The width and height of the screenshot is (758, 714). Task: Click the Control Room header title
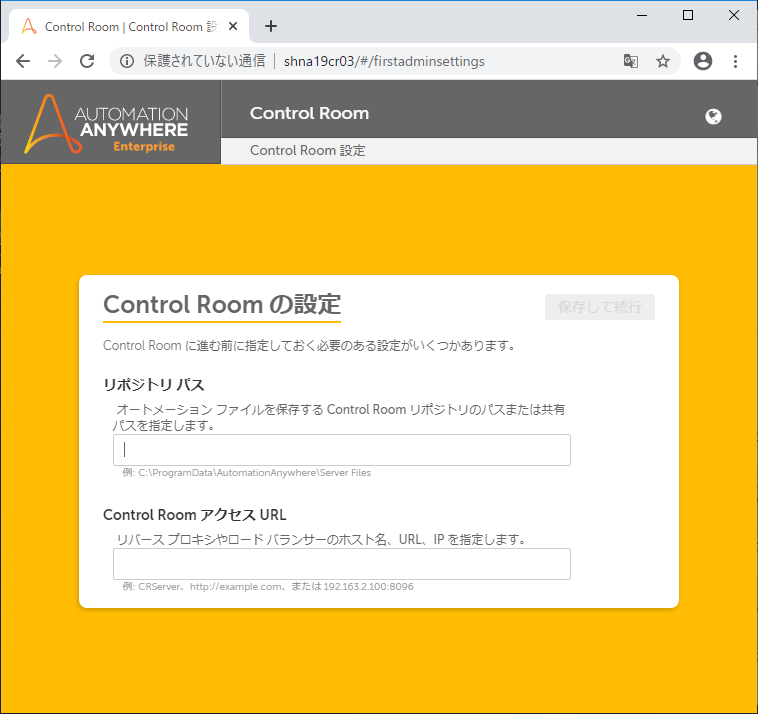pos(309,113)
